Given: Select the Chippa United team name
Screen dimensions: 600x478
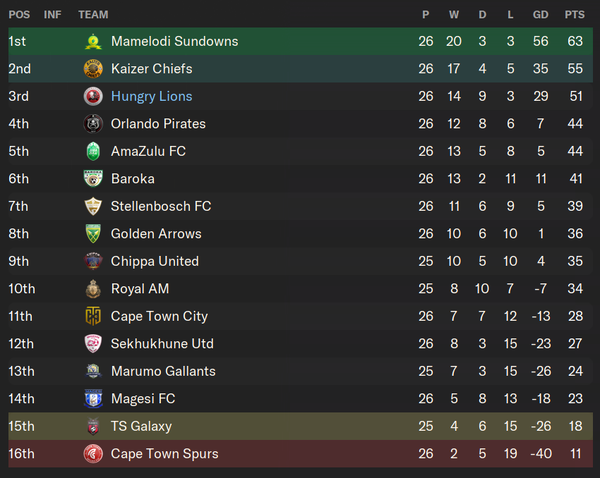Looking at the screenshot, I should pyautogui.click(x=155, y=261).
